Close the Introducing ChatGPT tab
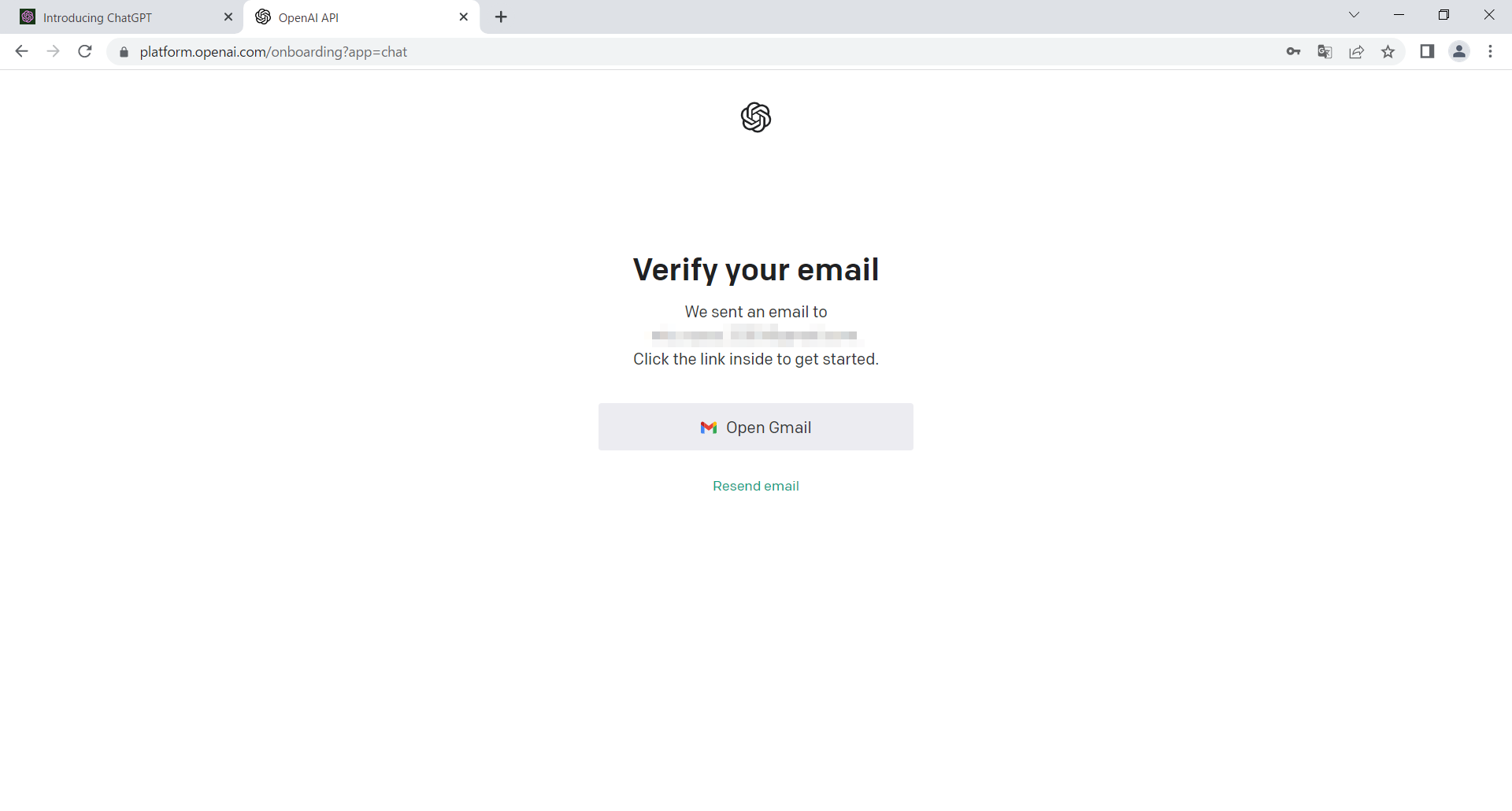The image size is (1512, 811). pyautogui.click(x=228, y=17)
